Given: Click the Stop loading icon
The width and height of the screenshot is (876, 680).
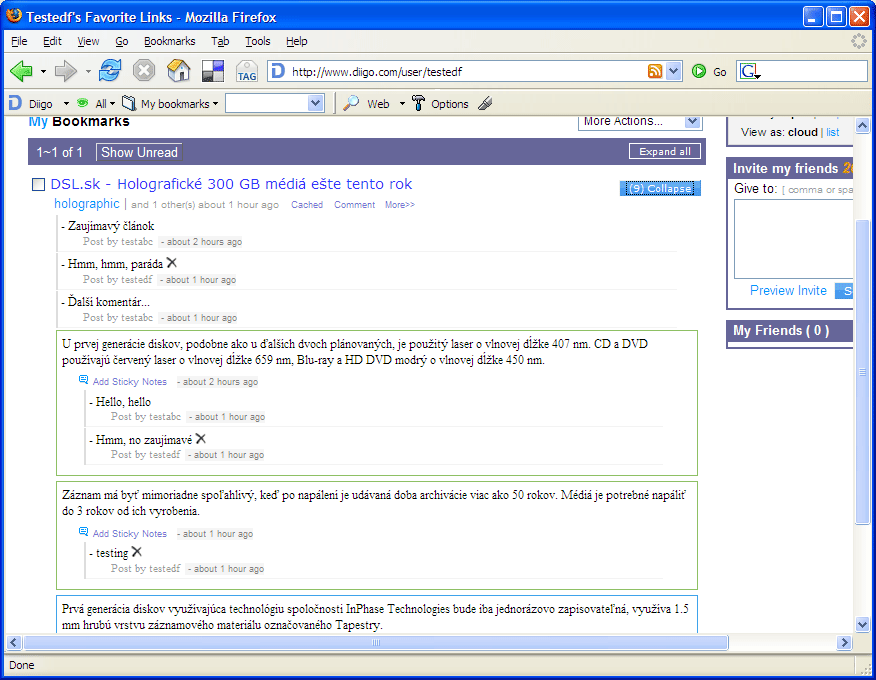Looking at the screenshot, I should 144,71.
